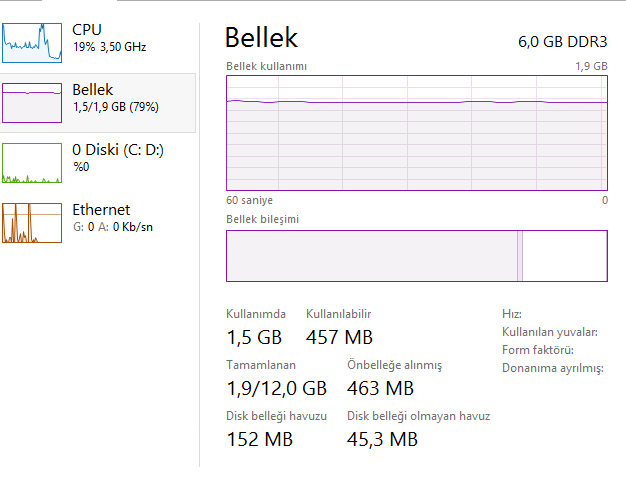Click the Kullanılabilir 457 MB value
The height and width of the screenshot is (480, 626).
pos(339,337)
